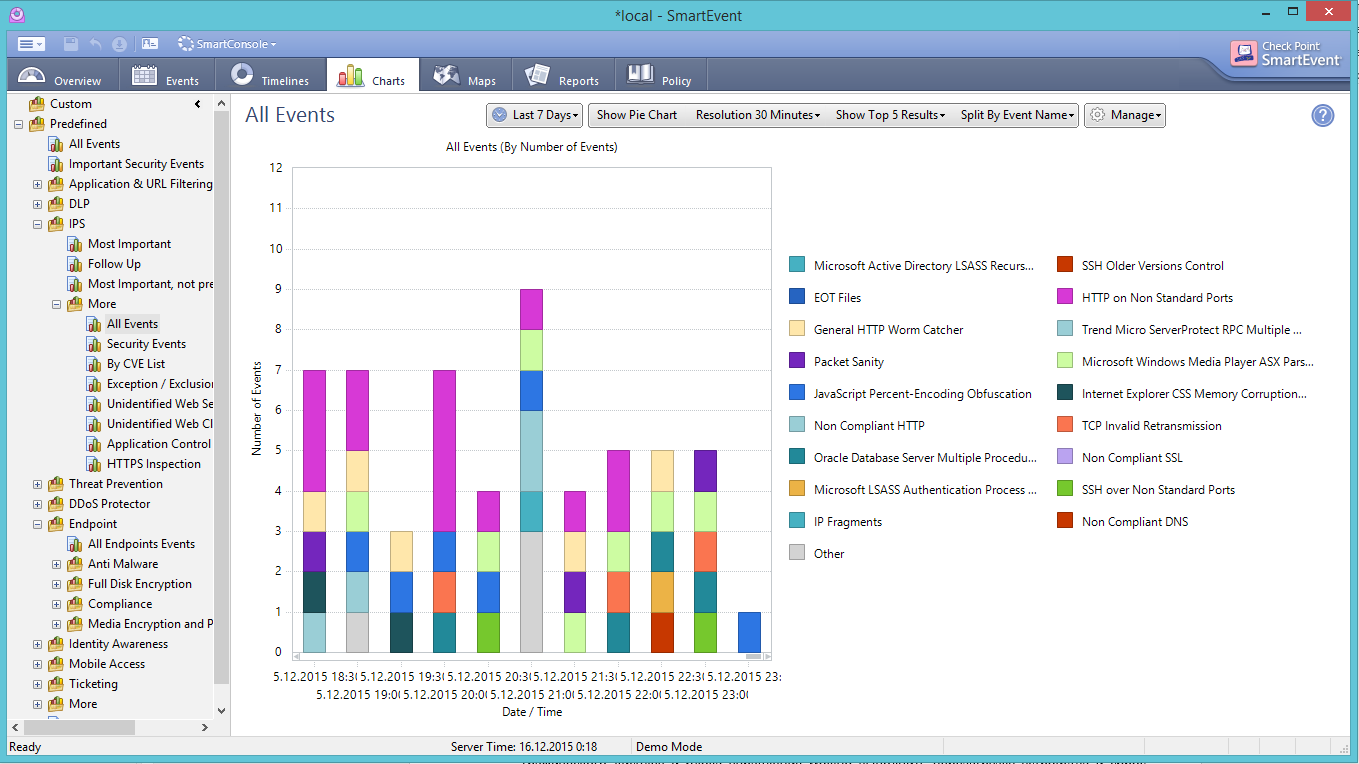Open the SmartConsole dropdown menu

click(x=227, y=44)
